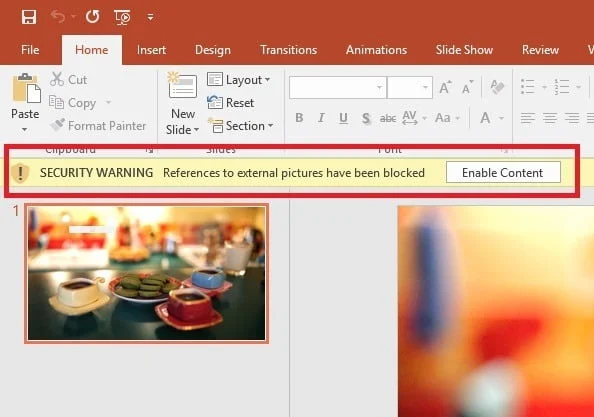This screenshot has height=417, width=594.
Task: Toggle Italic formatting
Action: pyautogui.click(x=321, y=118)
